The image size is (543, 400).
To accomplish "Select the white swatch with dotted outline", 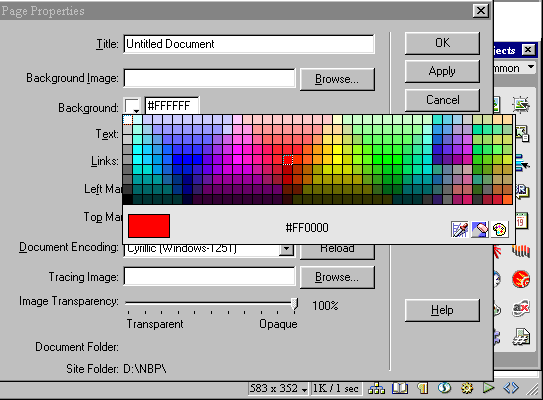I will tap(128, 120).
